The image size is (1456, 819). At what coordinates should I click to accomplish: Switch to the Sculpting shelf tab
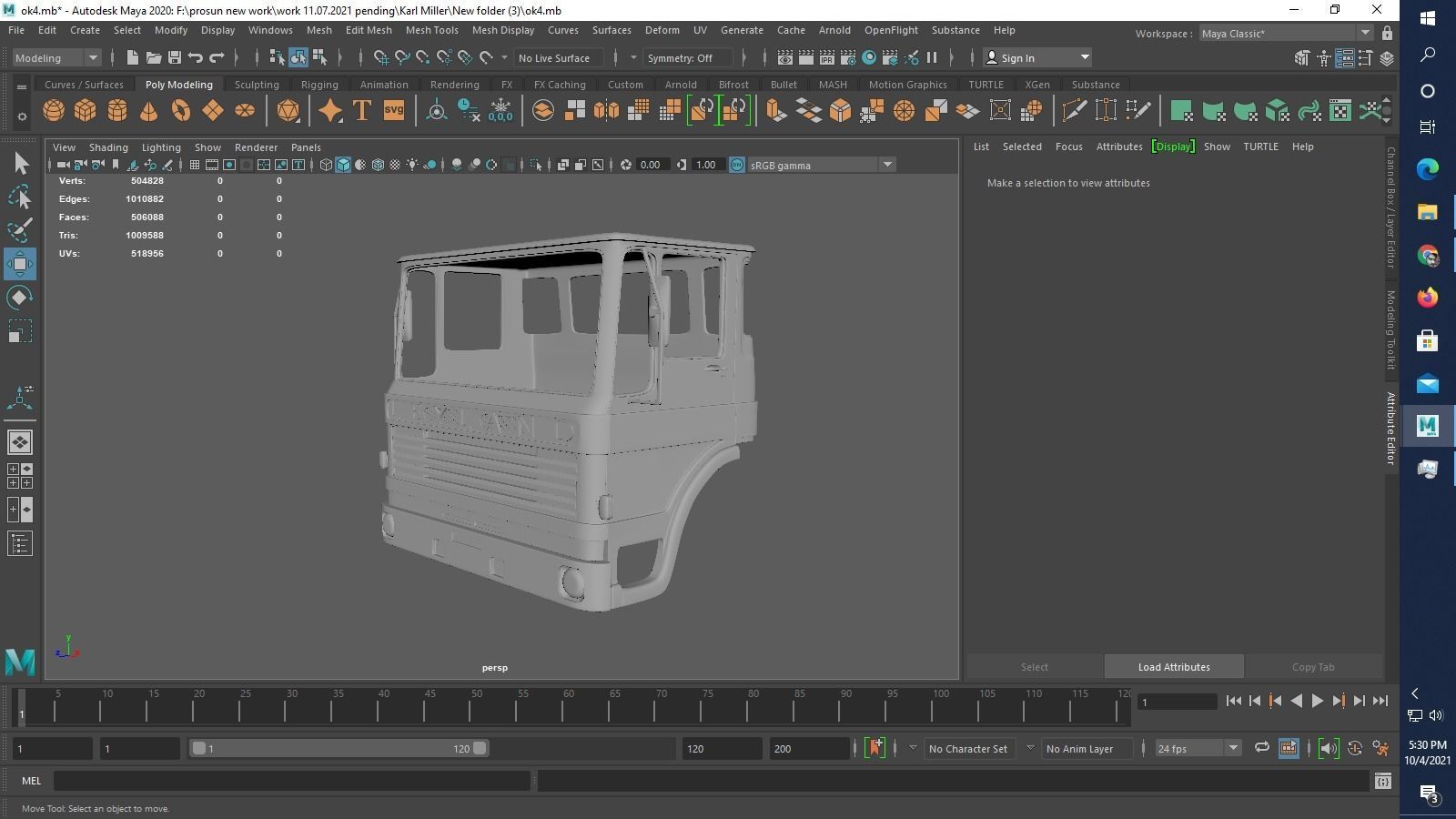pyautogui.click(x=257, y=85)
